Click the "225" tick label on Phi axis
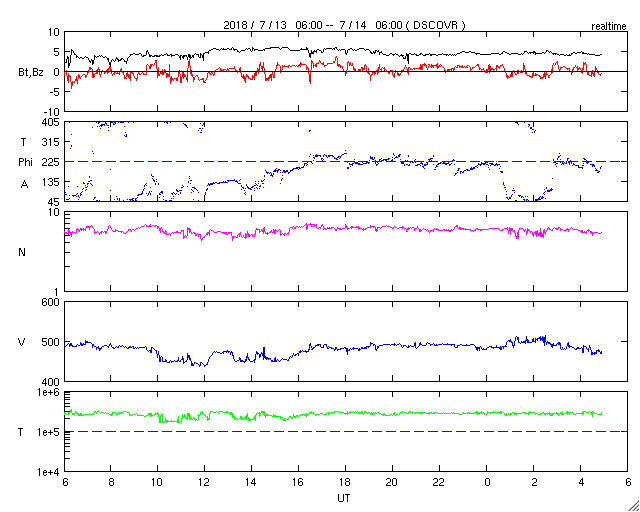 52,162
